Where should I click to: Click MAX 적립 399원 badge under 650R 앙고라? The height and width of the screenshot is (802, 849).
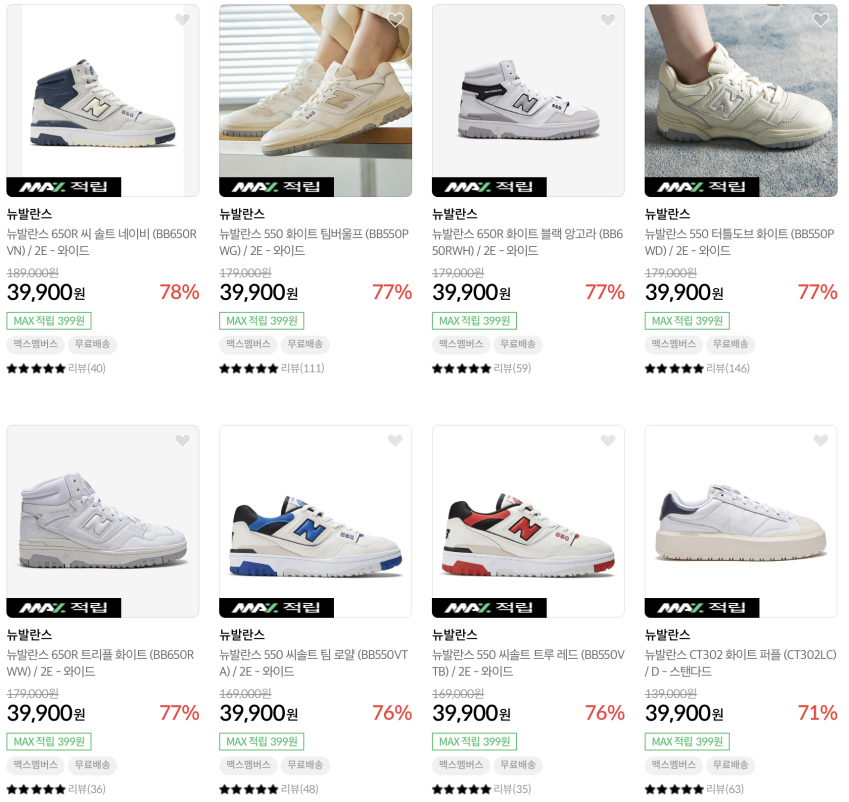pyautogui.click(x=474, y=321)
